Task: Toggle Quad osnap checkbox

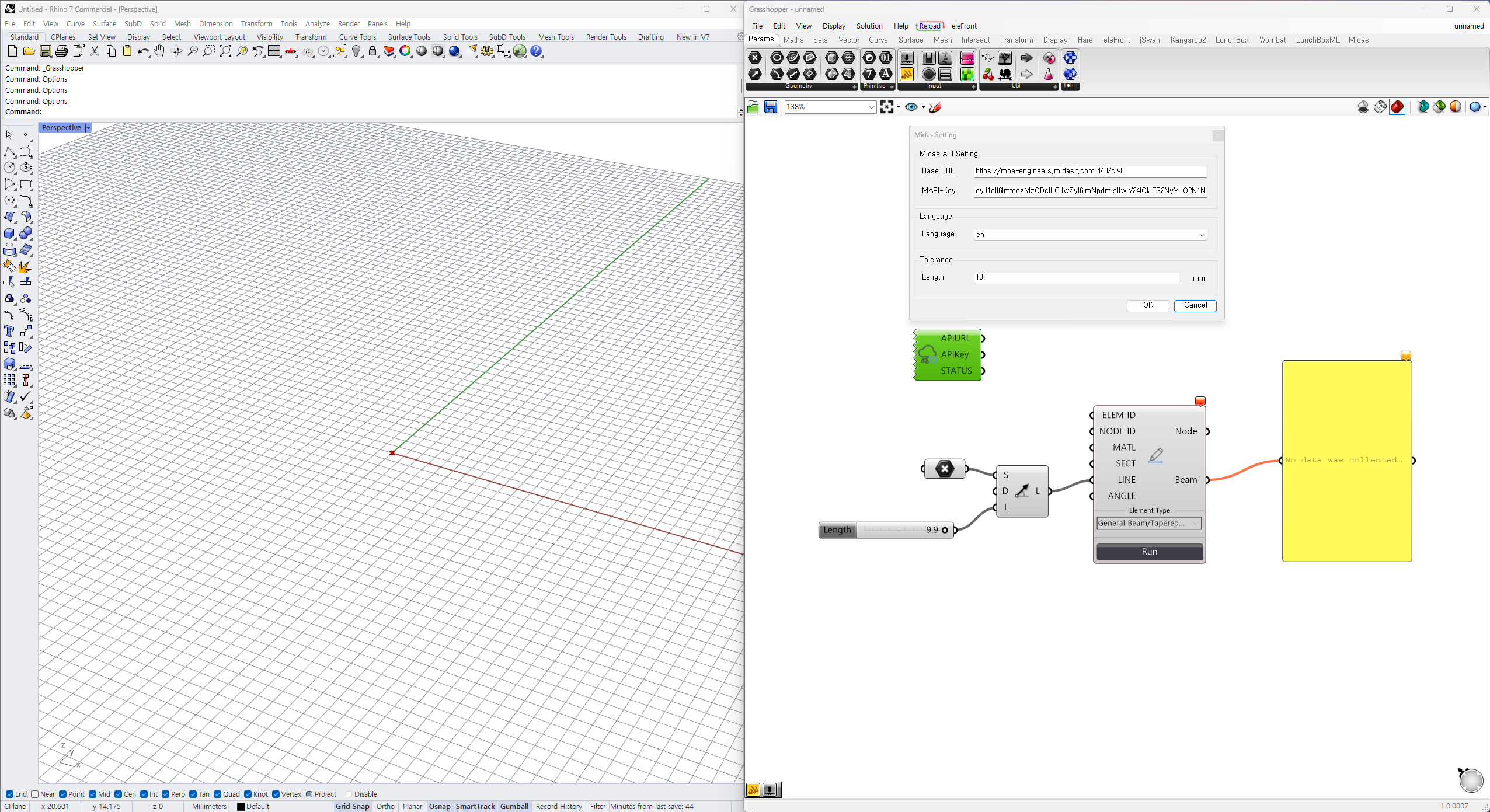Action: 217,794
